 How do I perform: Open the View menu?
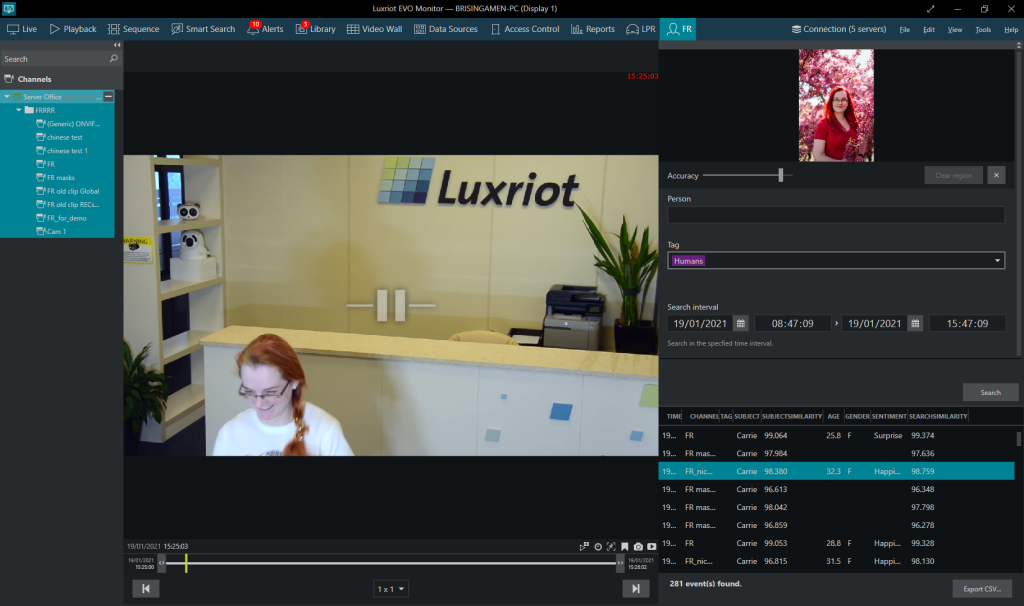(x=955, y=29)
